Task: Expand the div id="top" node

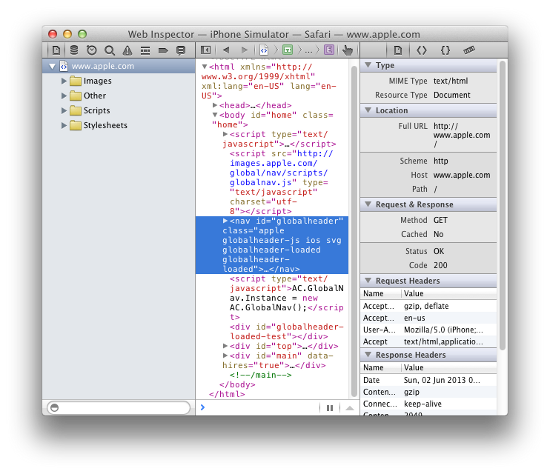Action: pyautogui.click(x=225, y=346)
